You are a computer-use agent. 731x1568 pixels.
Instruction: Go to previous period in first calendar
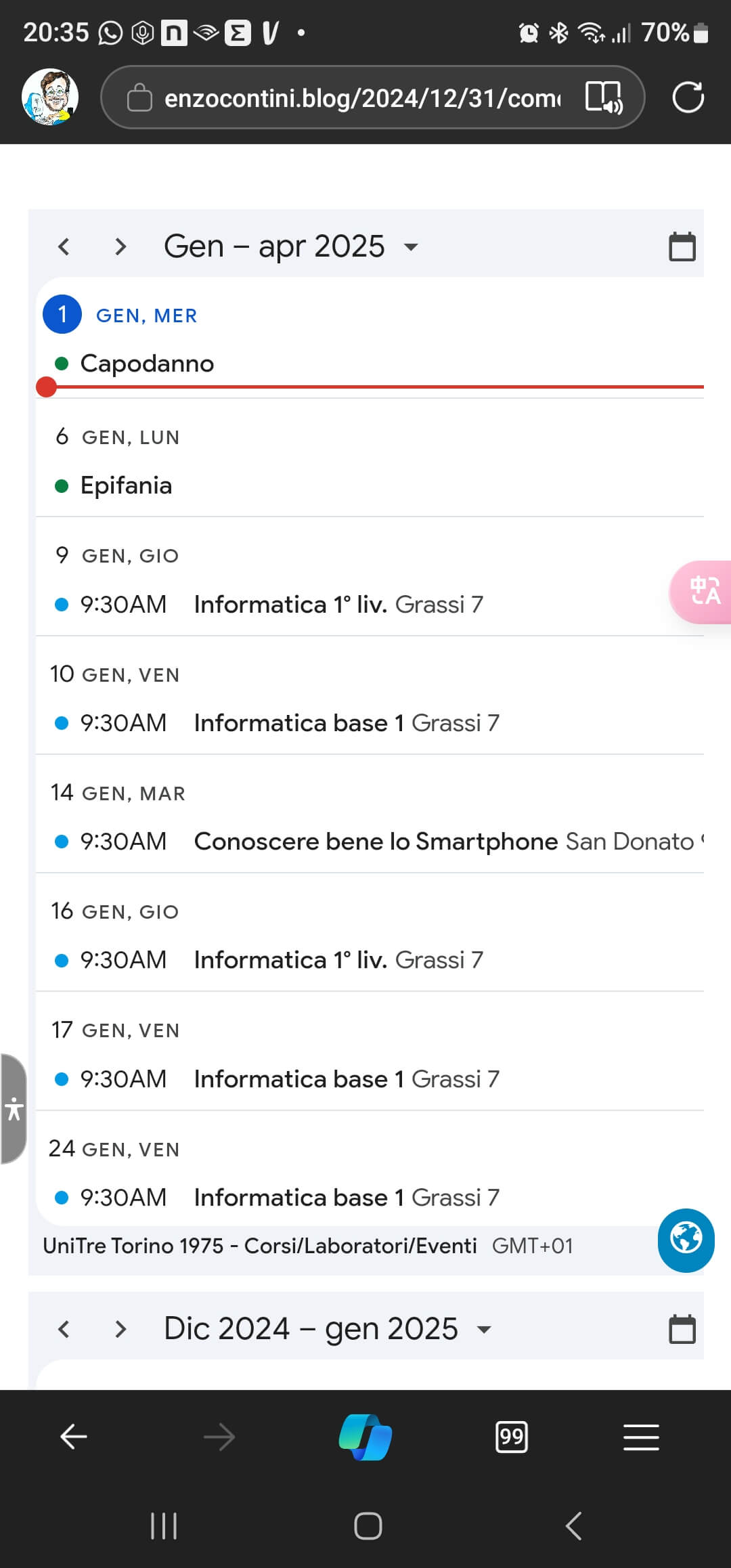[64, 246]
